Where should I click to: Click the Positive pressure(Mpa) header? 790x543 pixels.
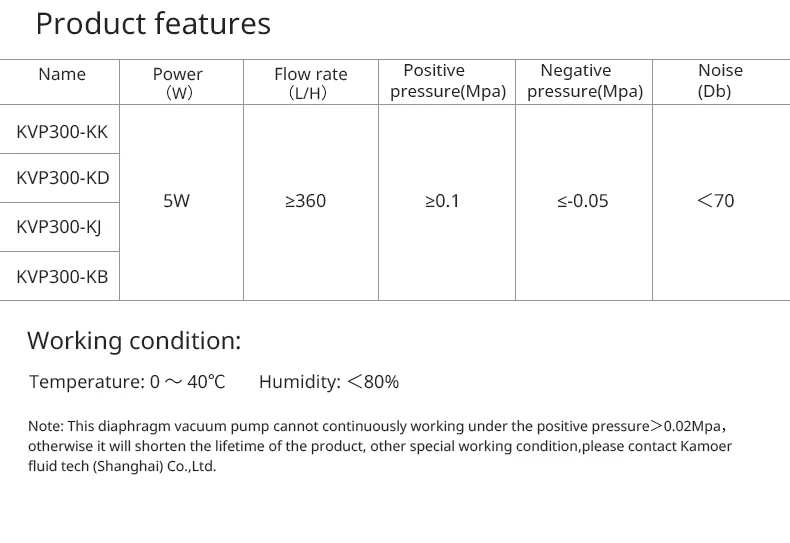[x=446, y=81]
